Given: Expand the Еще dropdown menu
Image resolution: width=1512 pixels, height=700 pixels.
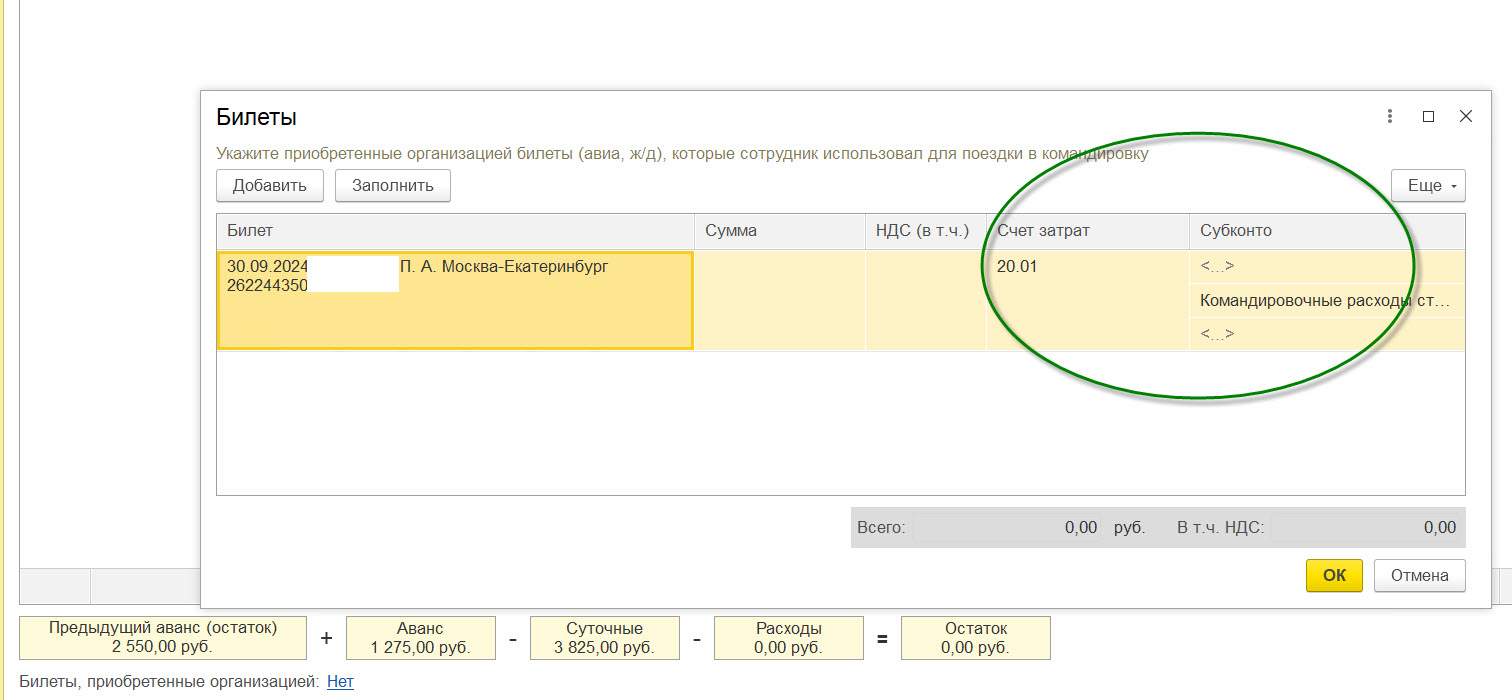Looking at the screenshot, I should (1428, 185).
